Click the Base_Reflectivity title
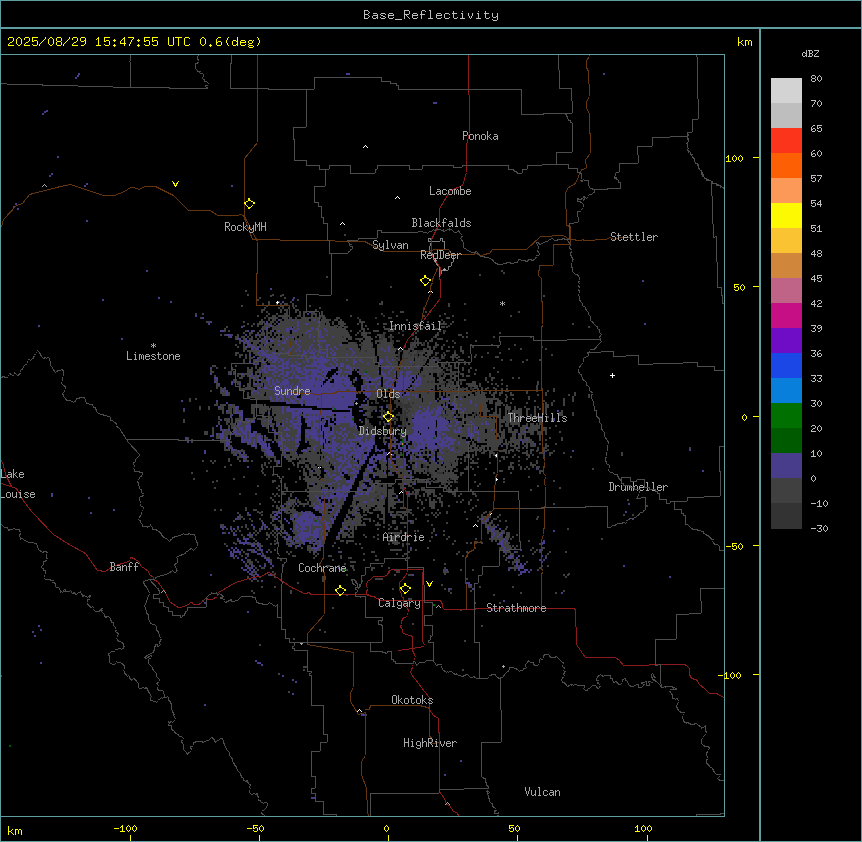Viewport: 862px width, 842px height. point(431,15)
